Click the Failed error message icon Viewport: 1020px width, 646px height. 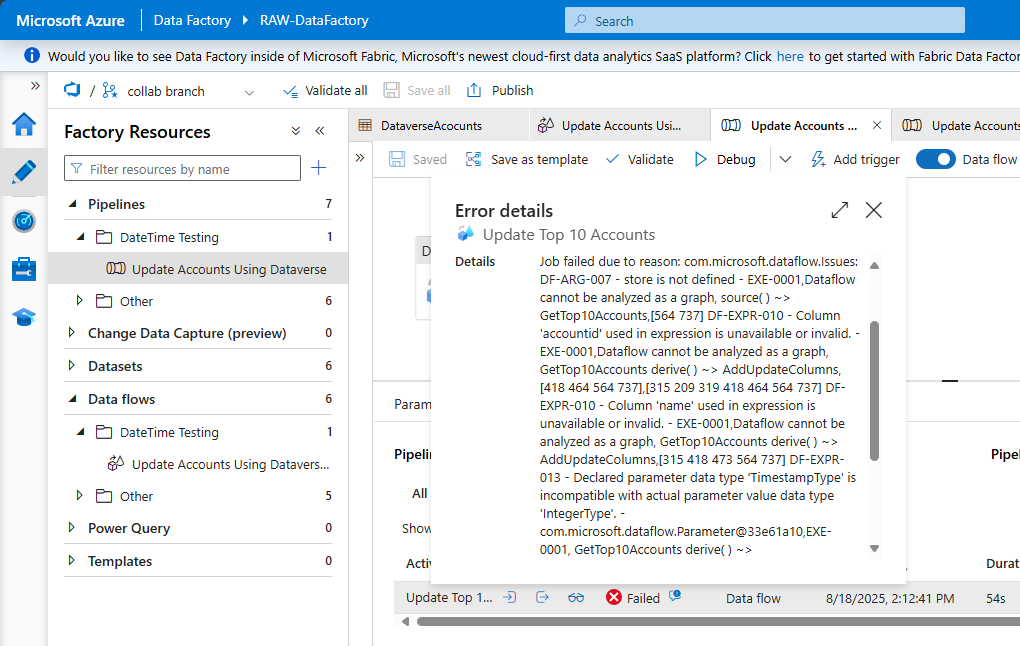click(x=675, y=595)
